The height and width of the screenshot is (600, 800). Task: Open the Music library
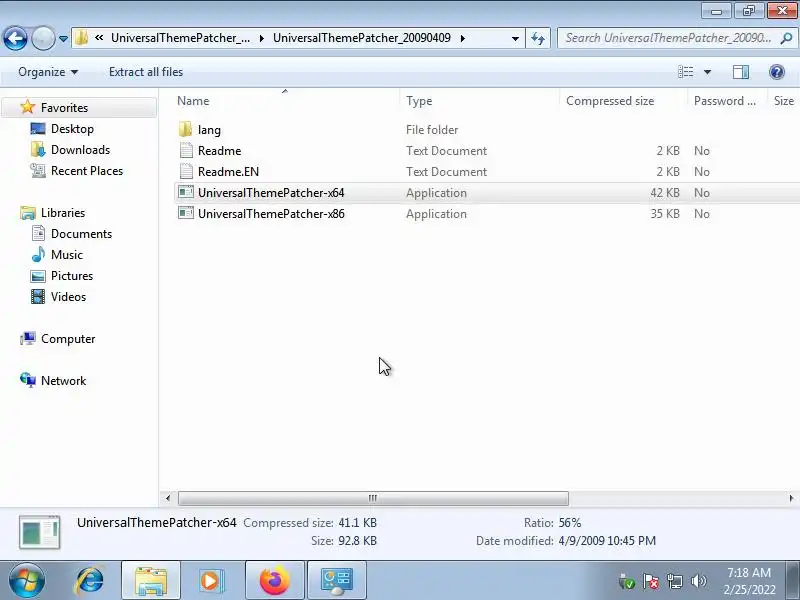[66, 255]
